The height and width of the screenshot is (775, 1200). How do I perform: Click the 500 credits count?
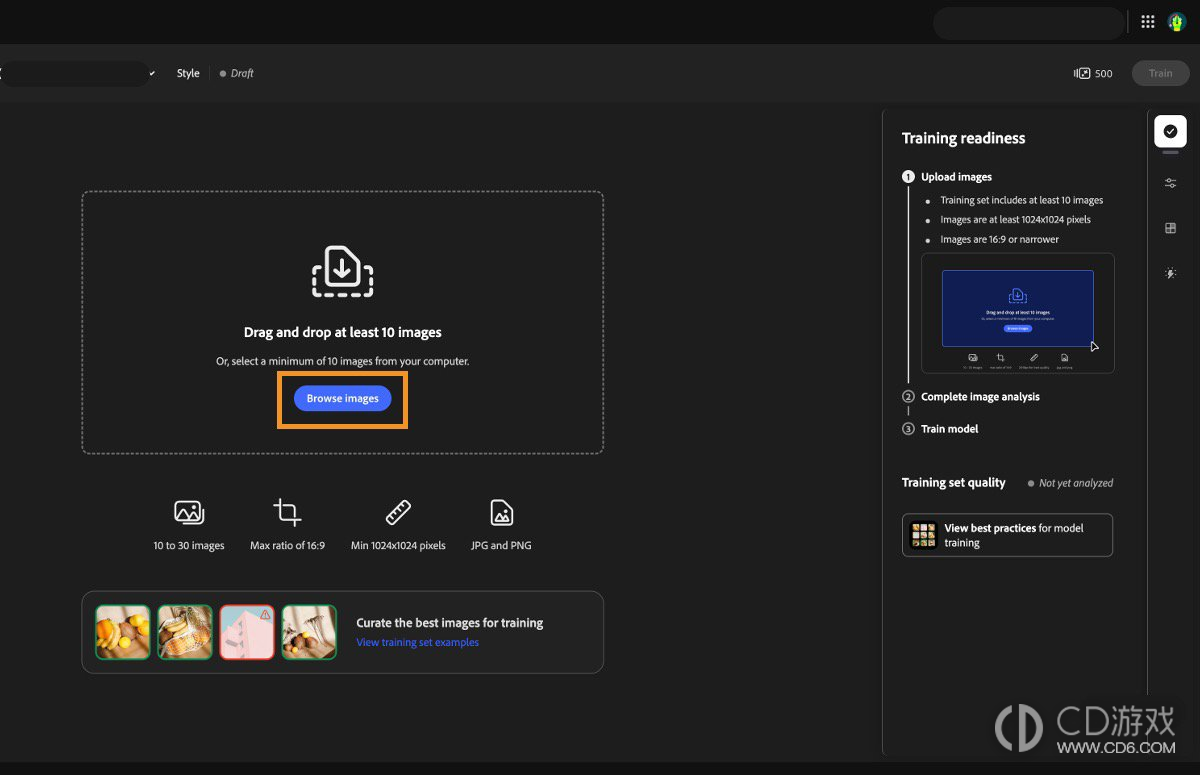pos(1104,73)
